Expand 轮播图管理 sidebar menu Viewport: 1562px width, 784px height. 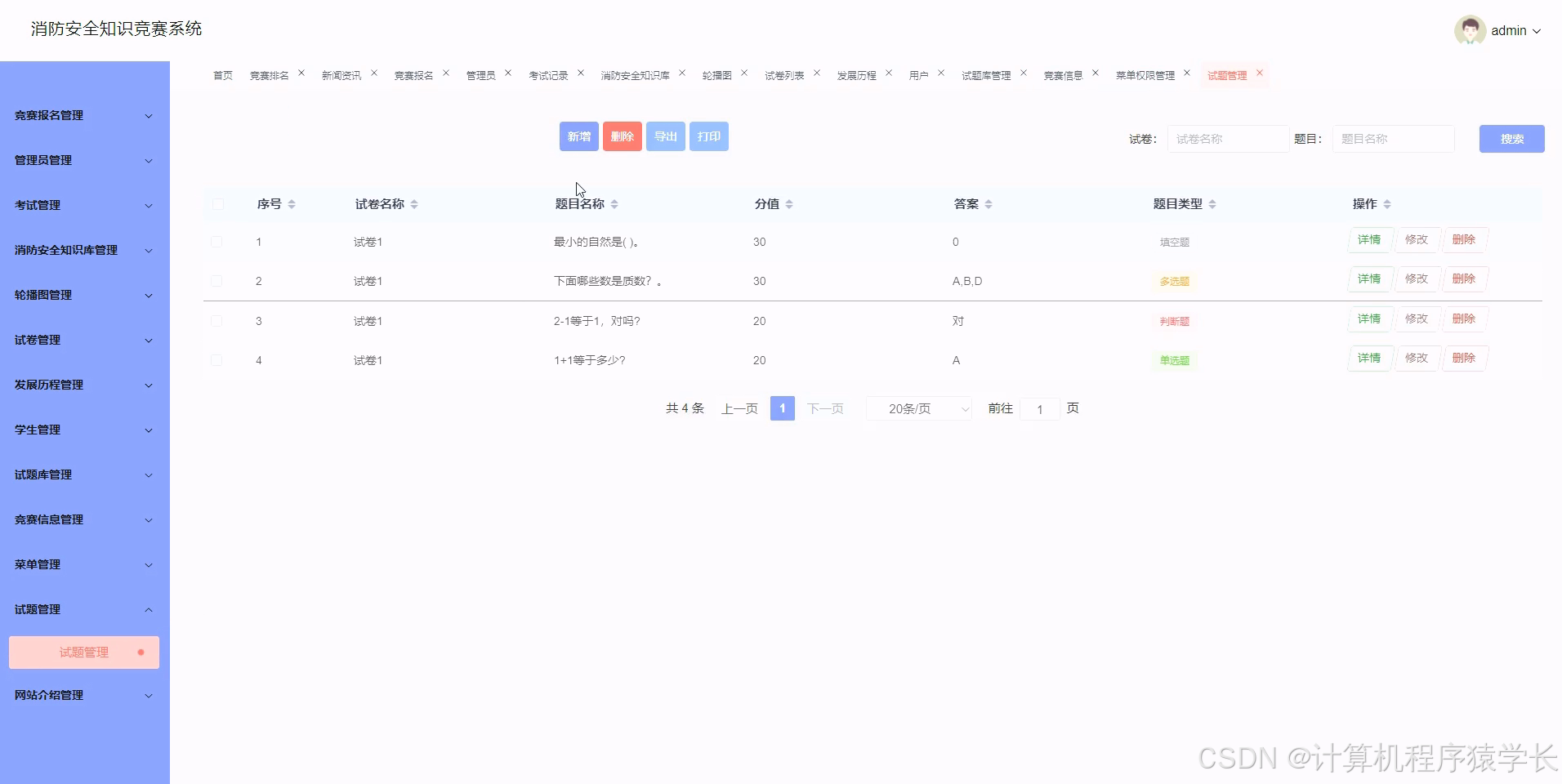[x=84, y=296]
